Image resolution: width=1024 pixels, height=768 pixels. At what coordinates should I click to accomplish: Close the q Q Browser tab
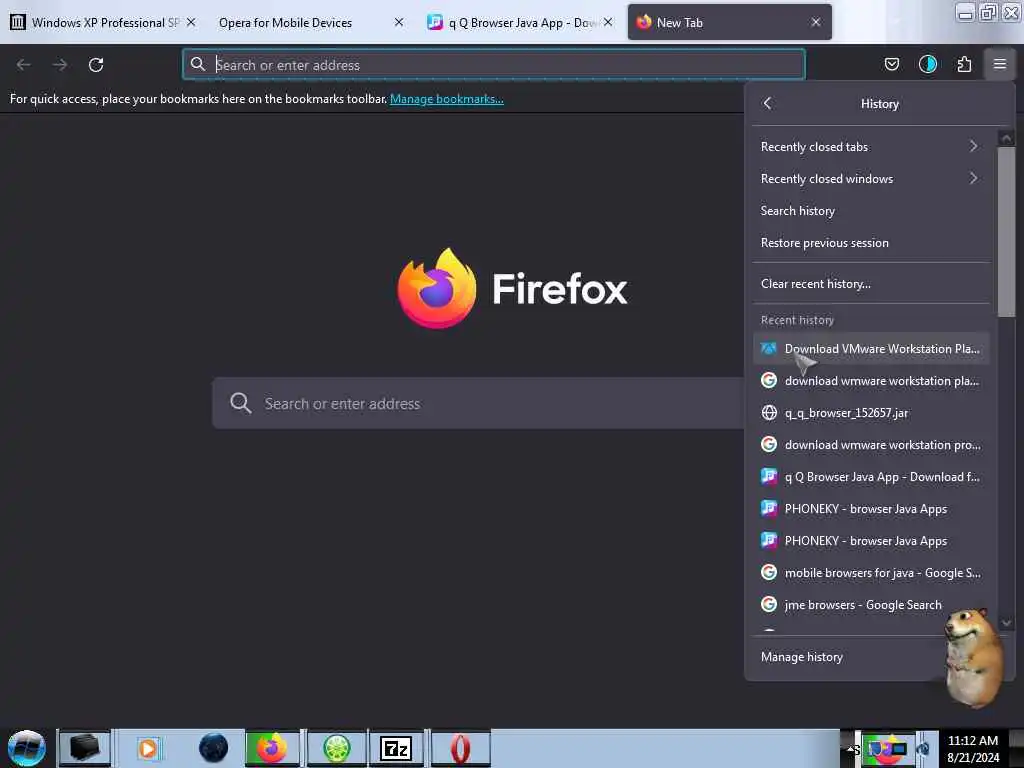pos(608,22)
